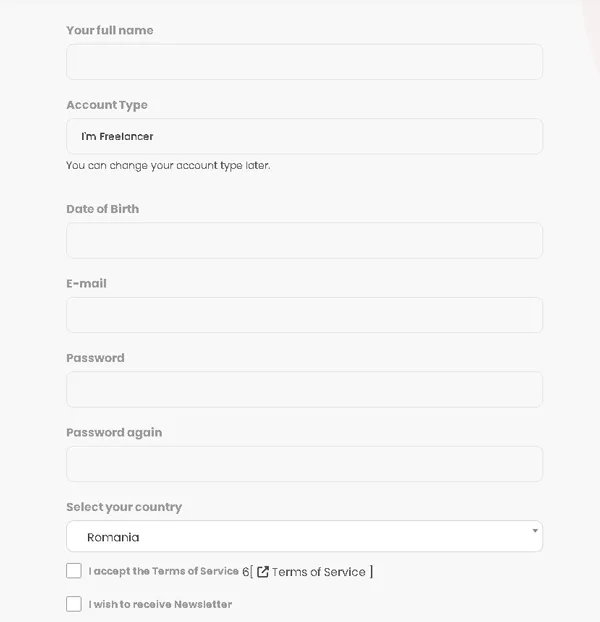600x622 pixels.
Task: Enable the Newsletter subscription checkbox
Action: pos(74,604)
